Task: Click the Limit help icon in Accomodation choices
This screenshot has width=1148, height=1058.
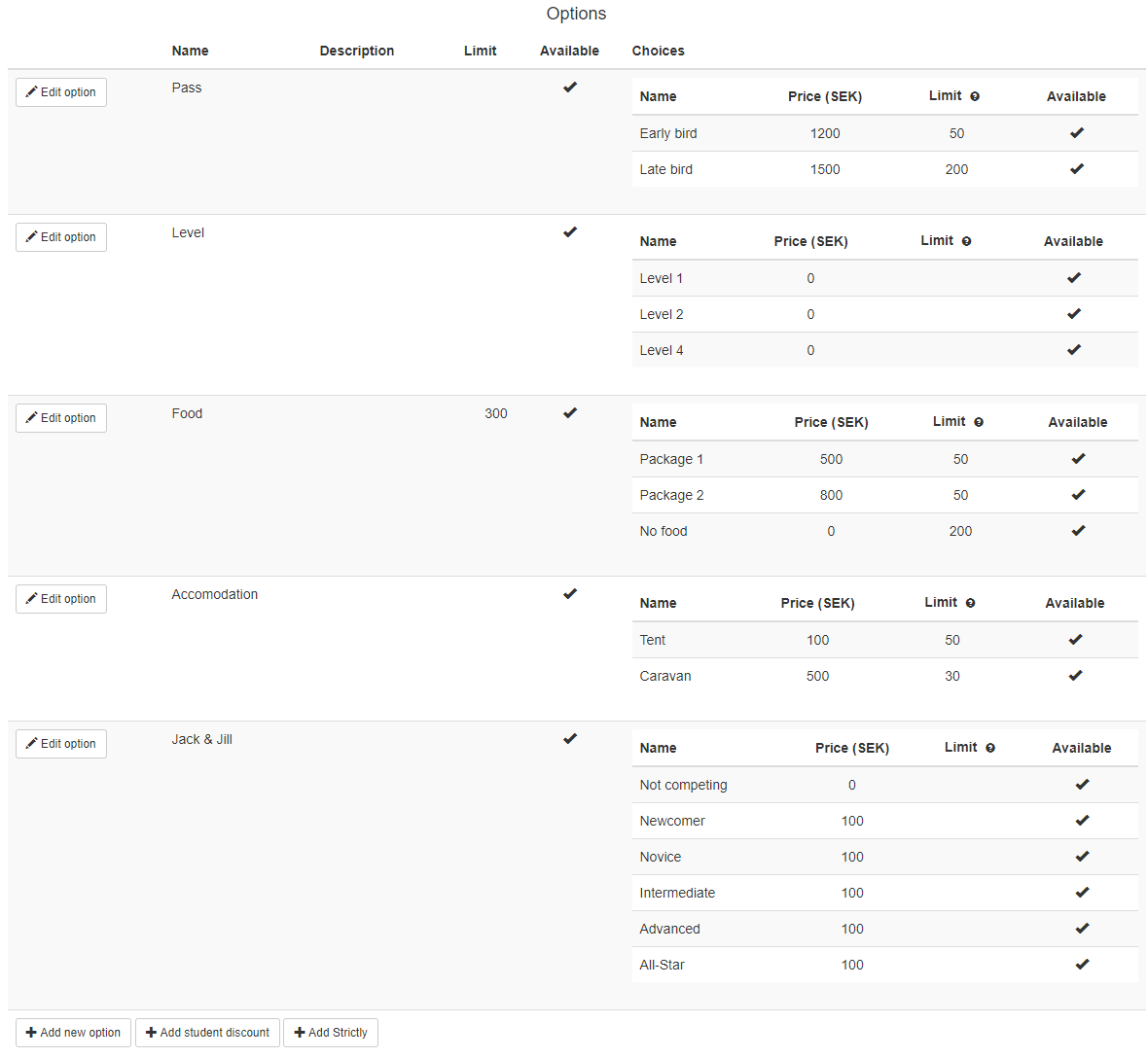Action: (x=970, y=603)
